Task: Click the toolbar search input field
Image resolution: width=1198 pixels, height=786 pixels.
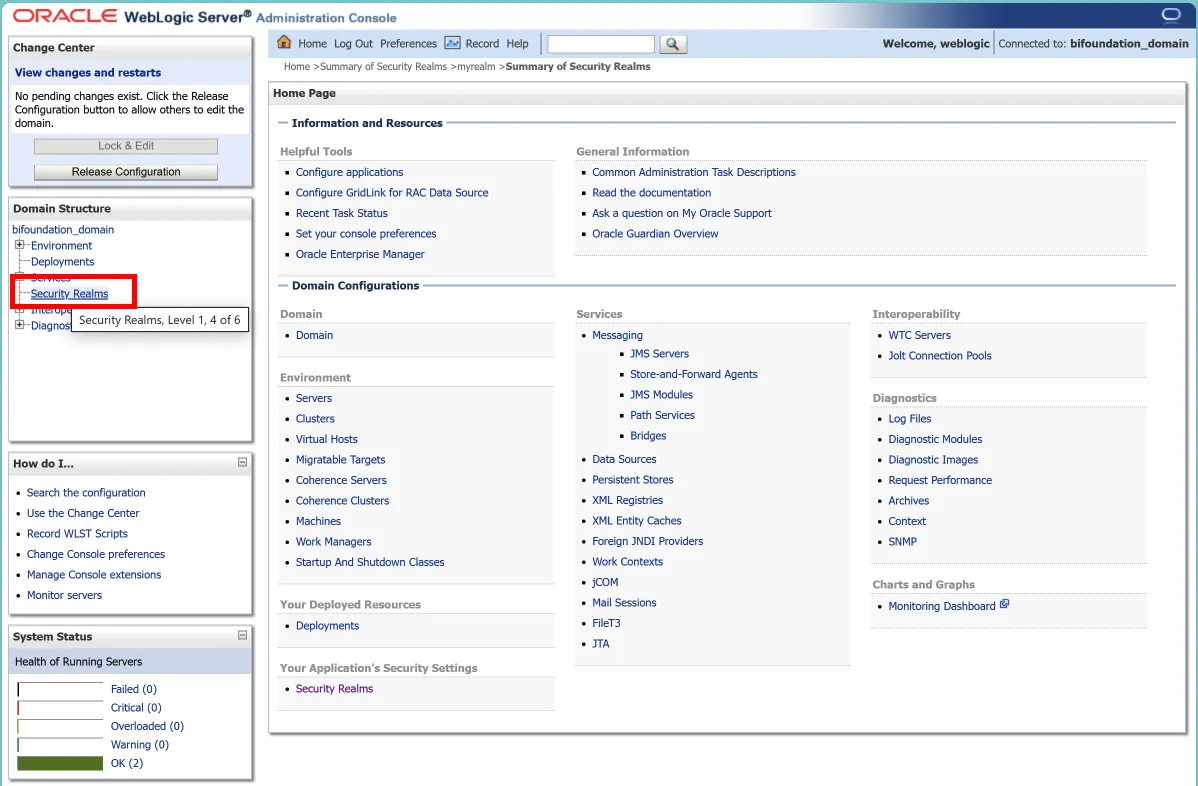Action: point(601,44)
